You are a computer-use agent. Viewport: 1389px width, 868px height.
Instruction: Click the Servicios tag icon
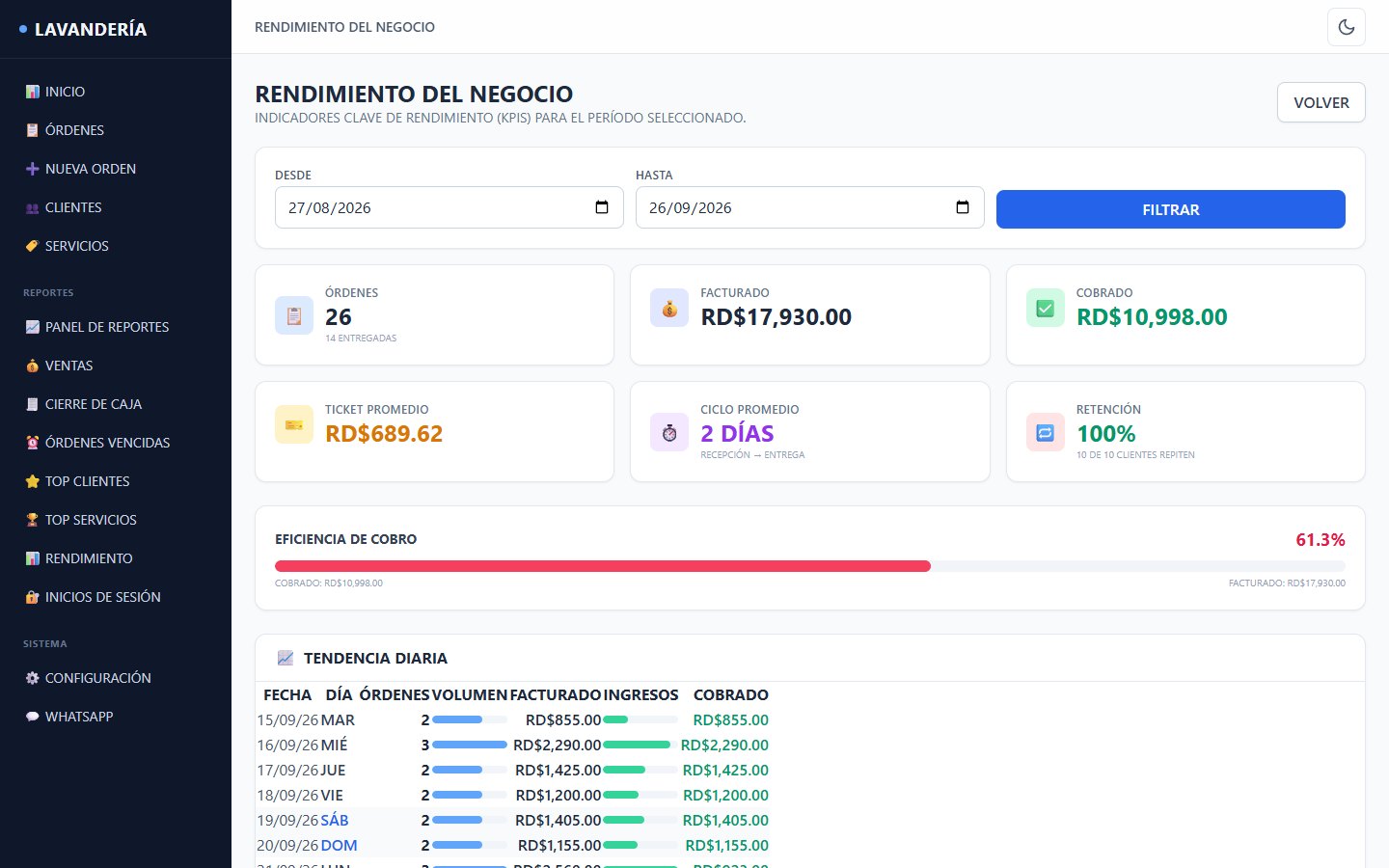(33, 246)
